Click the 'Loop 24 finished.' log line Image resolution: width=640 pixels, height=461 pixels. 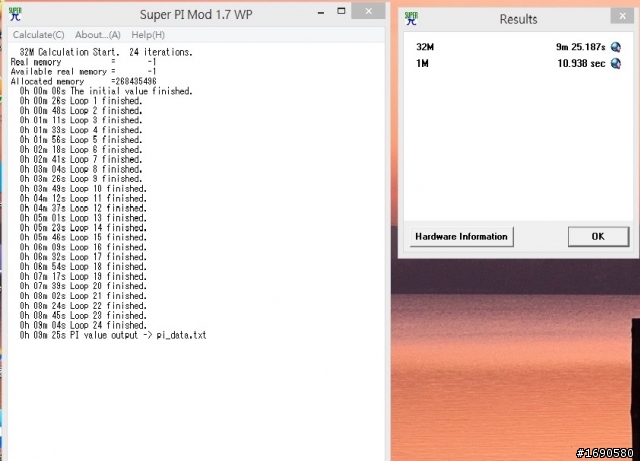pyautogui.click(x=83, y=325)
